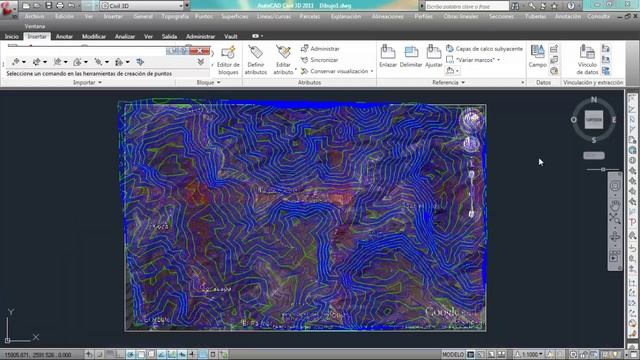Open Editor de bloques tool
Viewport: 640px width, 360px height.
[228, 60]
